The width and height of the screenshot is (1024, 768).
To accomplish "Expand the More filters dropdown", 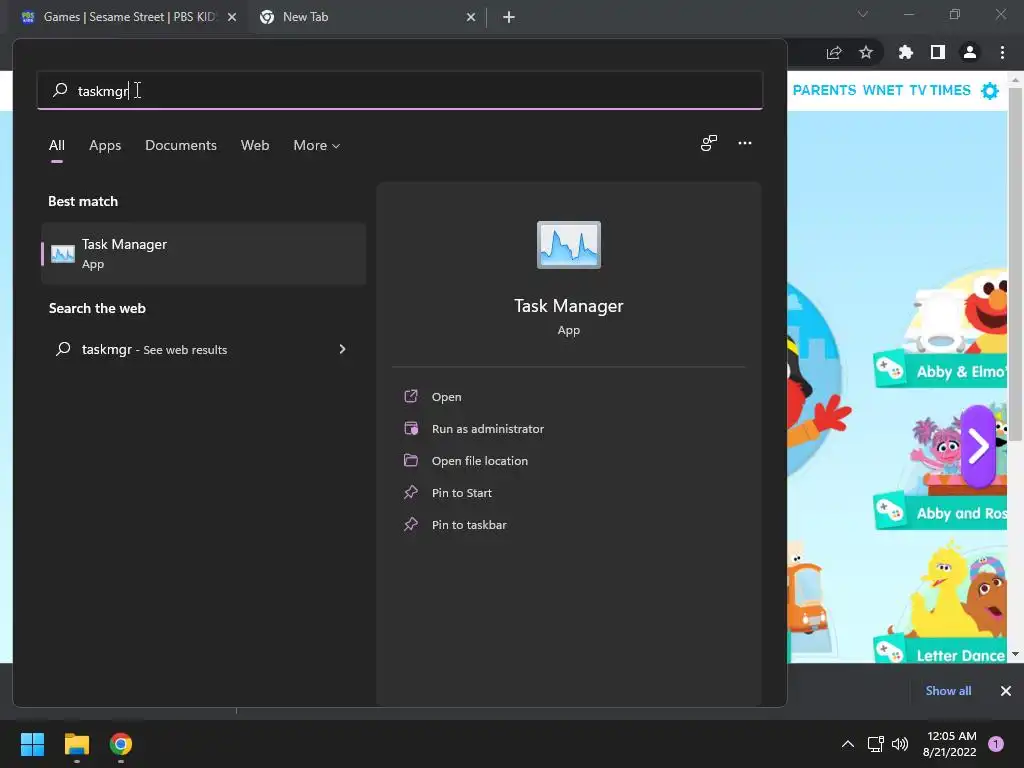I will pos(317,145).
